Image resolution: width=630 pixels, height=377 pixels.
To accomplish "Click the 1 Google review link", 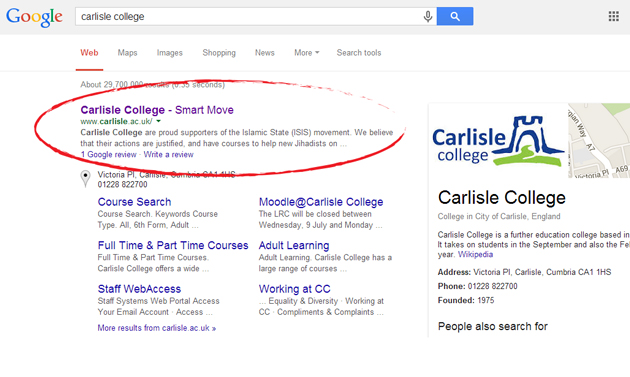I will [x=108, y=154].
